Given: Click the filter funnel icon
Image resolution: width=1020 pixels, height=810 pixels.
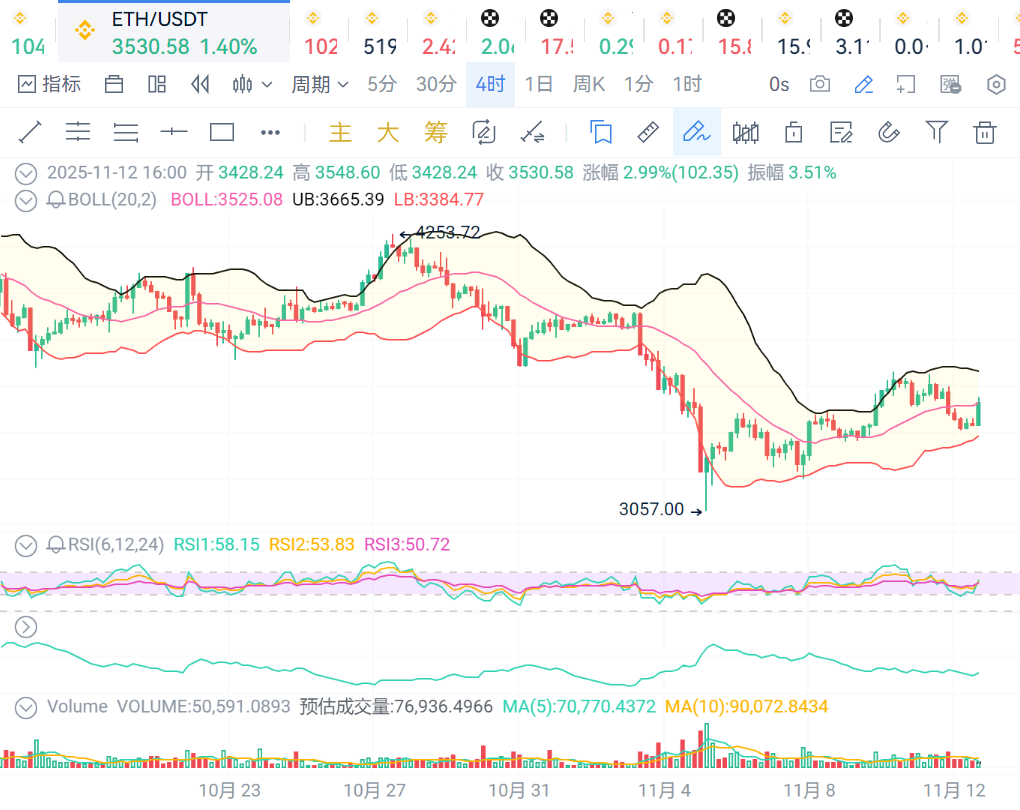Looking at the screenshot, I should point(936,132).
